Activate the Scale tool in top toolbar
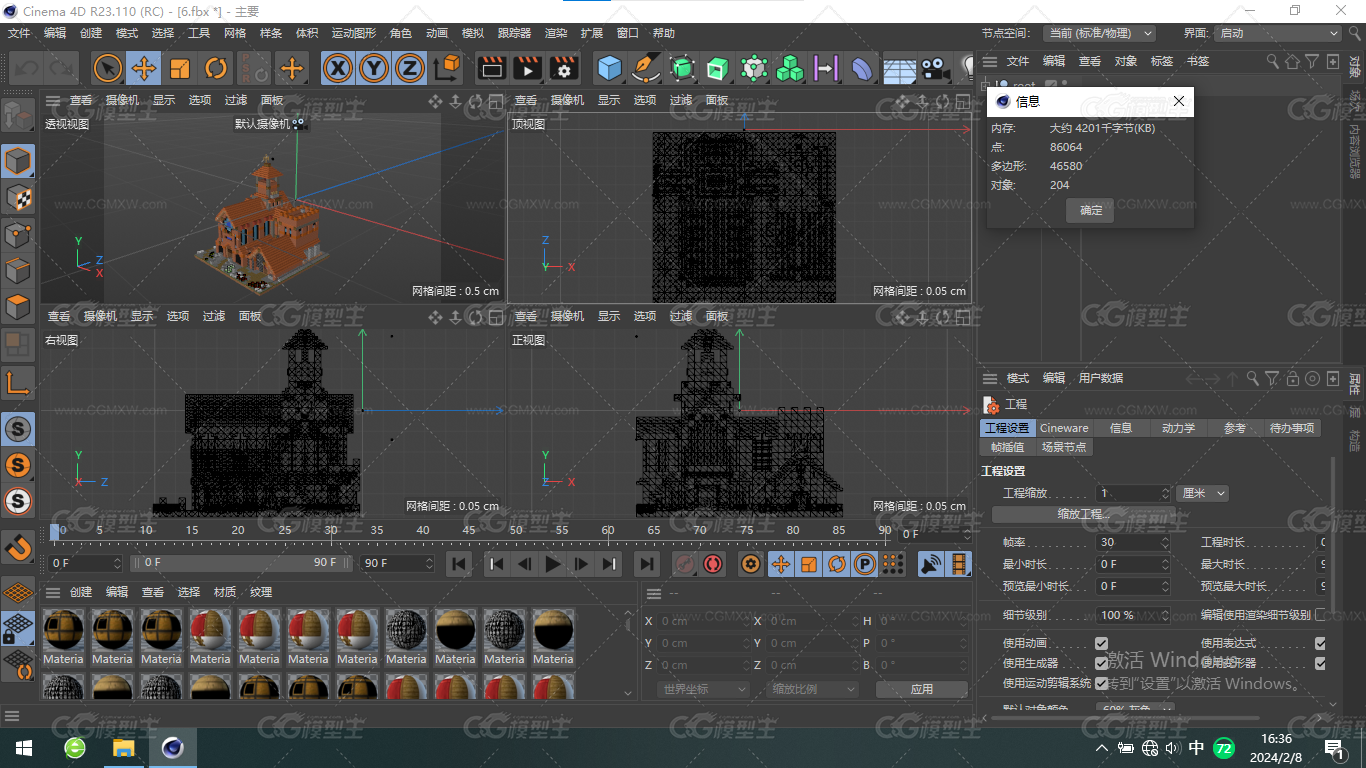Viewport: 1366px width, 768px height. [180, 68]
